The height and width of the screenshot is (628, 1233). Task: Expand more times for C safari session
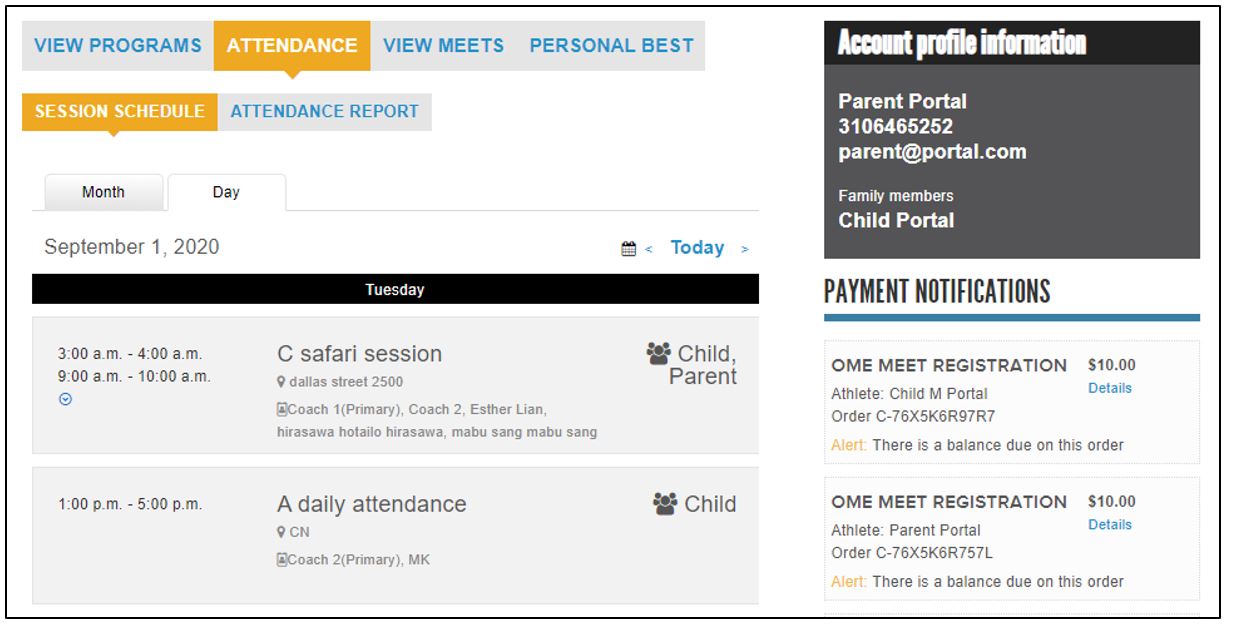(x=65, y=399)
